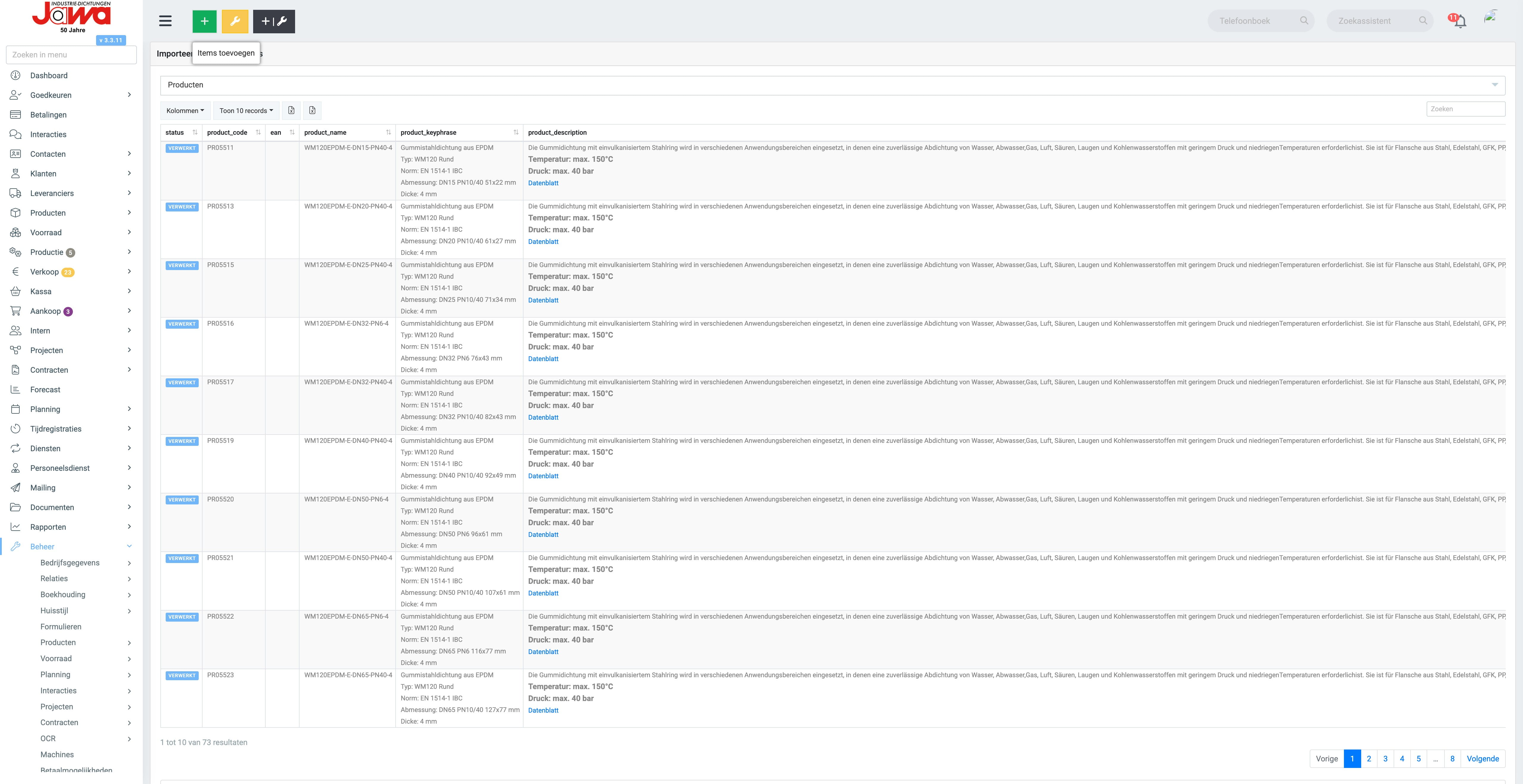
Task: Open the Kolommen dropdown
Action: click(x=185, y=111)
